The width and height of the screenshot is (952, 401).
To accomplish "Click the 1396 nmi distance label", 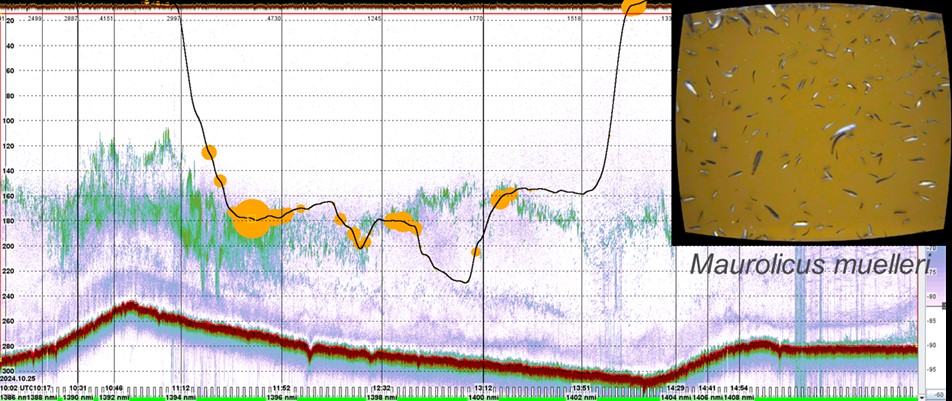I will point(281,396).
